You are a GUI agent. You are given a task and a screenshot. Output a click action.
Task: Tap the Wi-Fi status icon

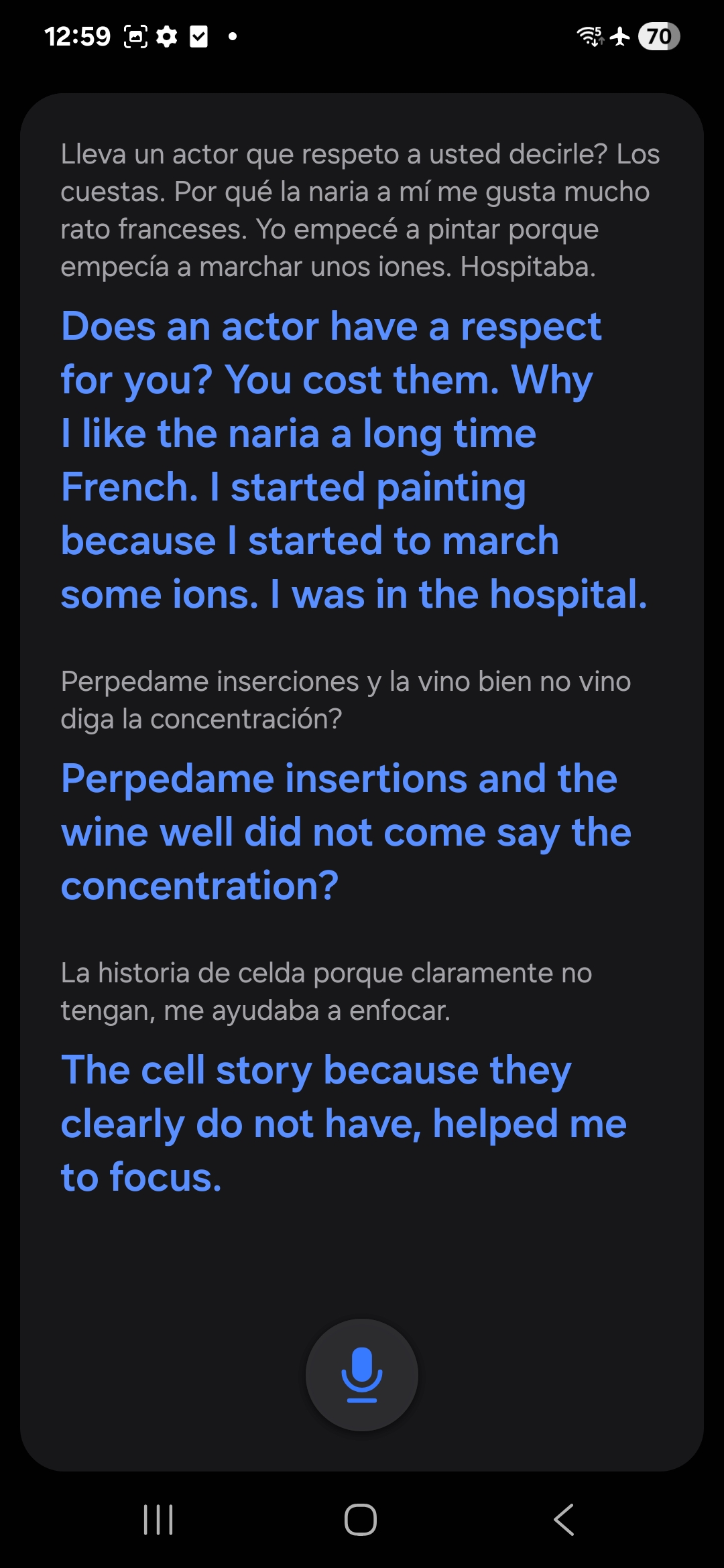click(590, 36)
